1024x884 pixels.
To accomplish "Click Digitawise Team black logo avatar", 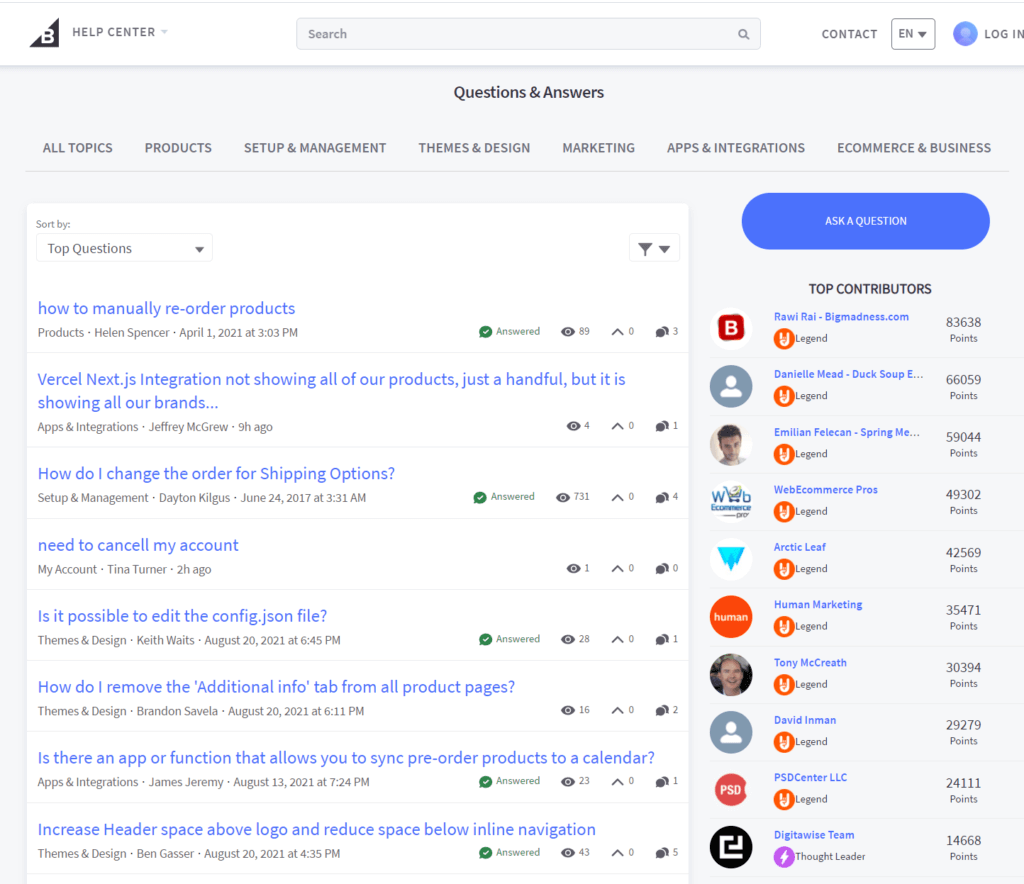I will click(x=731, y=847).
